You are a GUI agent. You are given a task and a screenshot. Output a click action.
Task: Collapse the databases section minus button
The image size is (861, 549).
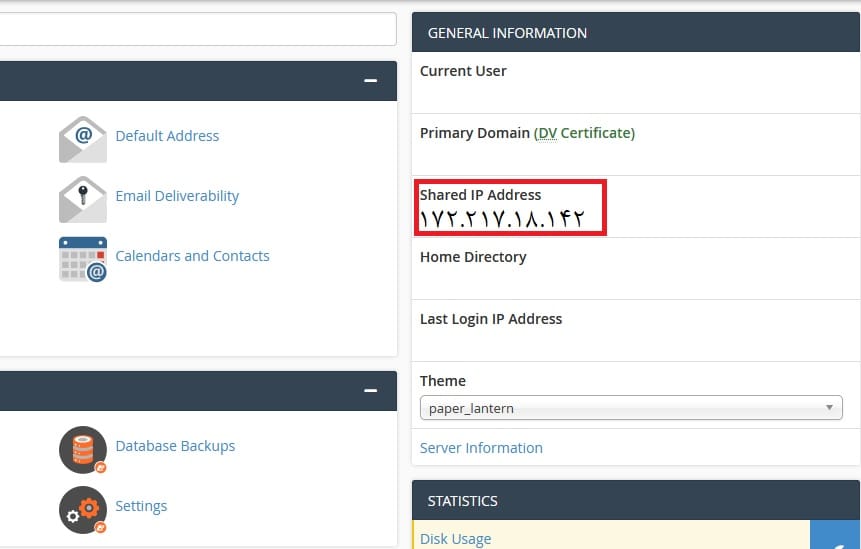[371, 391]
